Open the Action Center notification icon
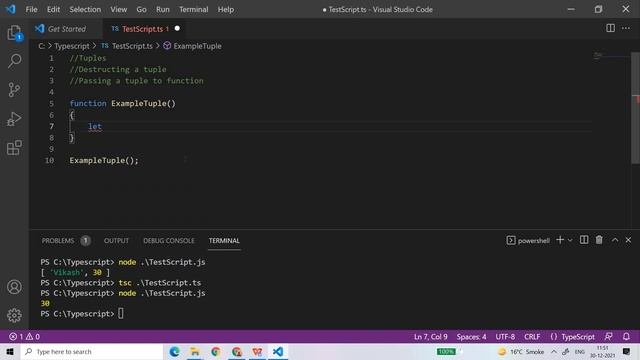The image size is (640, 360). [x=627, y=351]
